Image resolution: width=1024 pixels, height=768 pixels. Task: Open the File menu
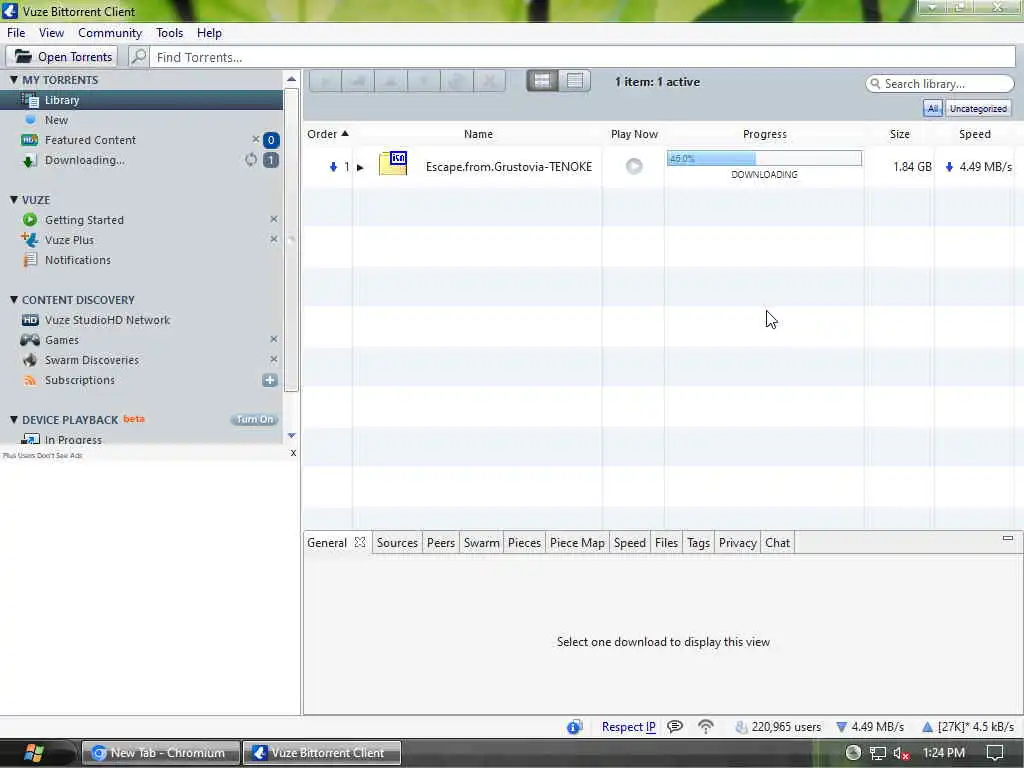point(16,33)
